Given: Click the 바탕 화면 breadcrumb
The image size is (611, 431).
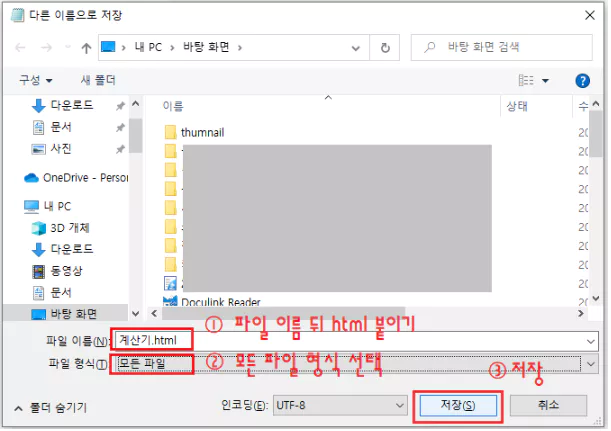Looking at the screenshot, I should pyautogui.click(x=206, y=47).
